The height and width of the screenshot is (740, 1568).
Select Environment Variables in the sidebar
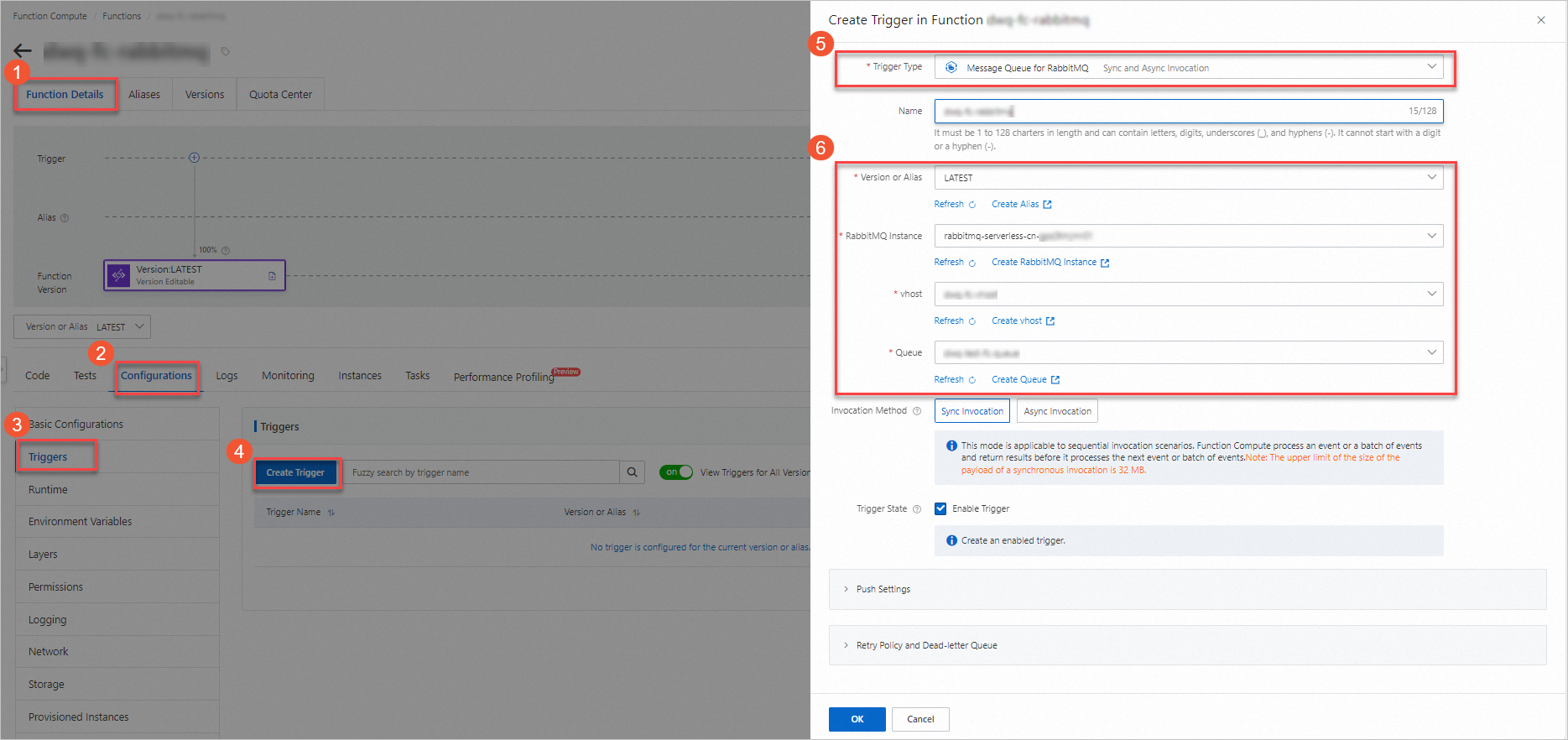click(x=117, y=522)
